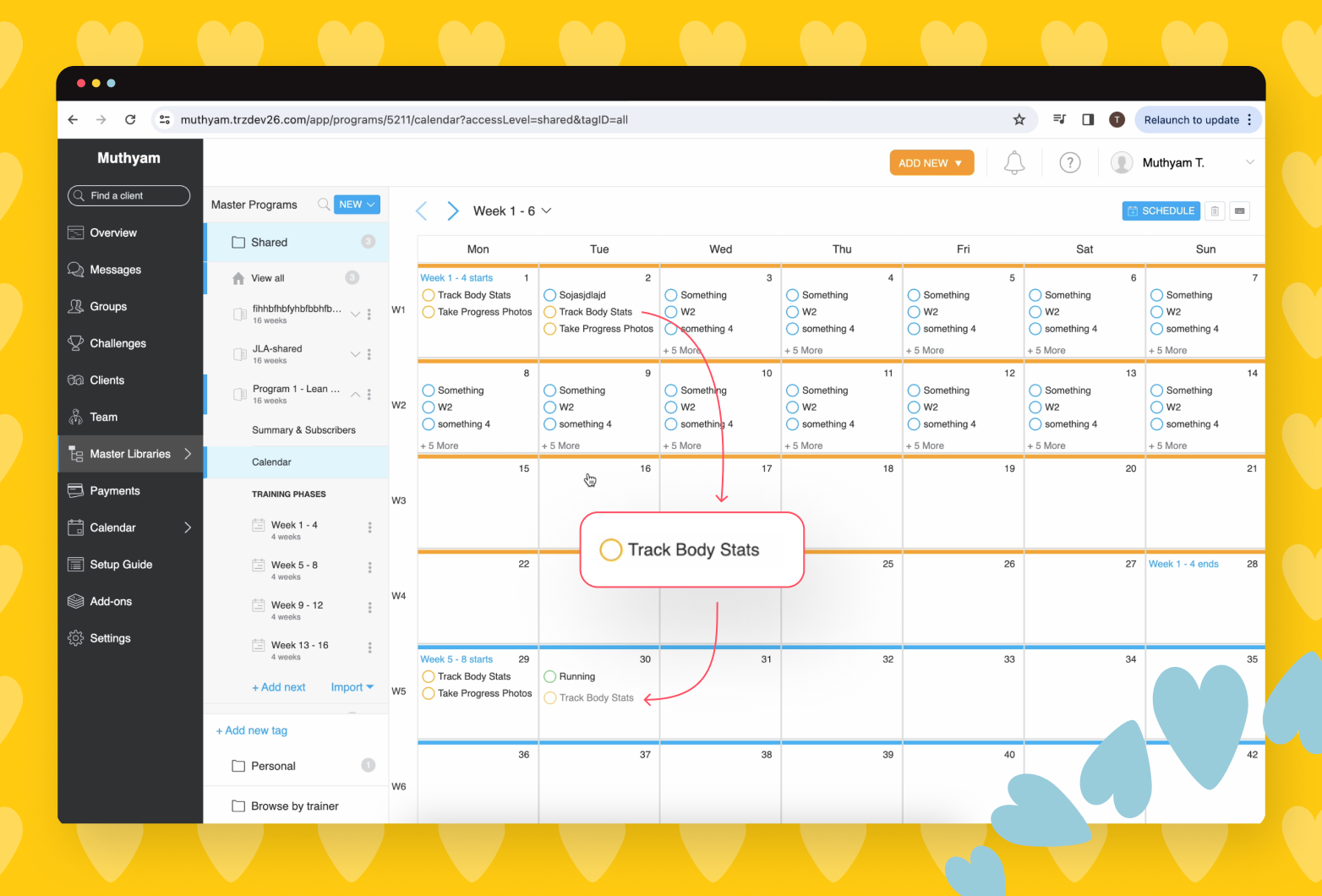Image resolution: width=1322 pixels, height=896 pixels.
Task: Bookmark the page with the star icon
Action: point(1019,120)
